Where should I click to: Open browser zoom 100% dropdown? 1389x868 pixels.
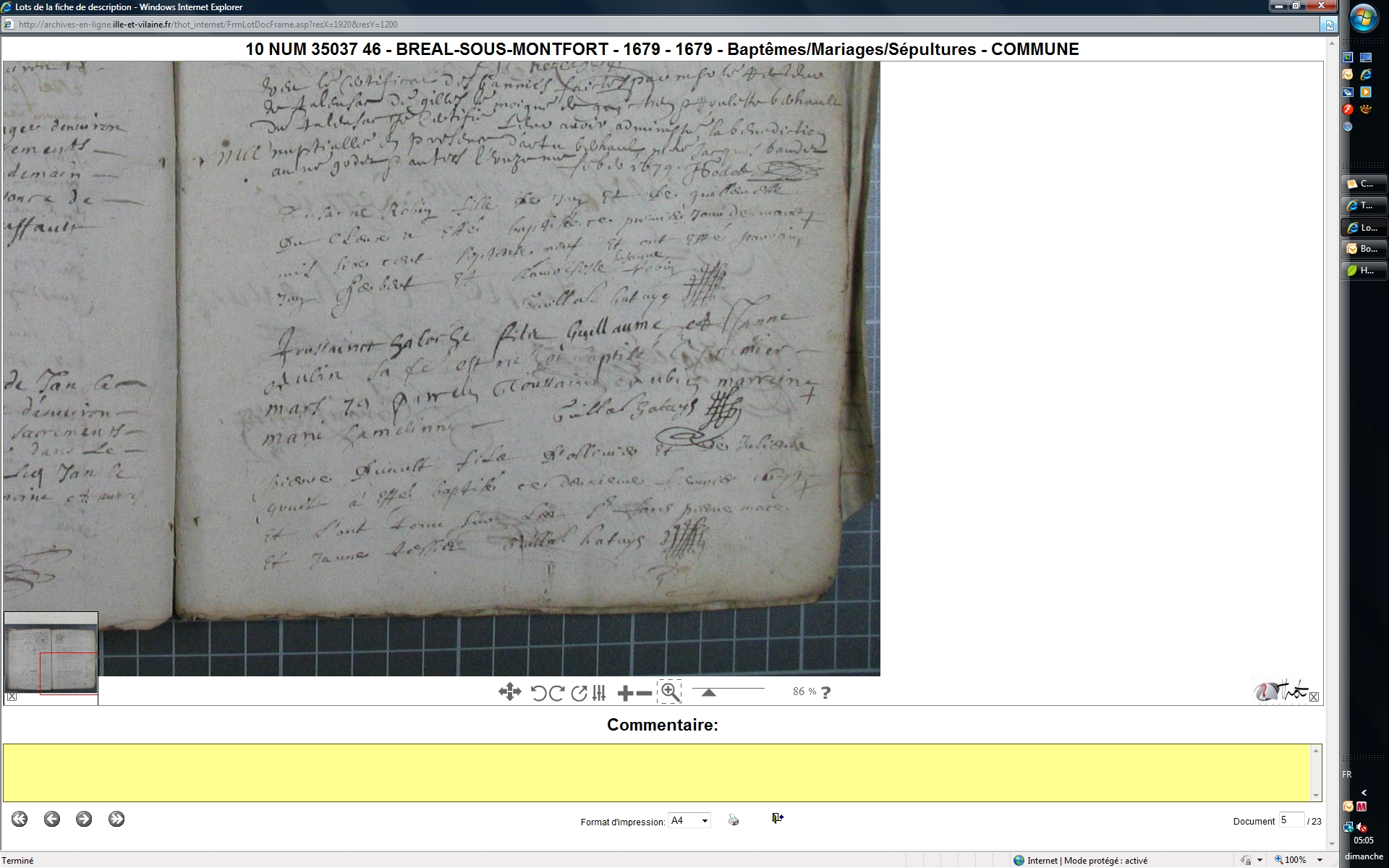(x=1320, y=860)
